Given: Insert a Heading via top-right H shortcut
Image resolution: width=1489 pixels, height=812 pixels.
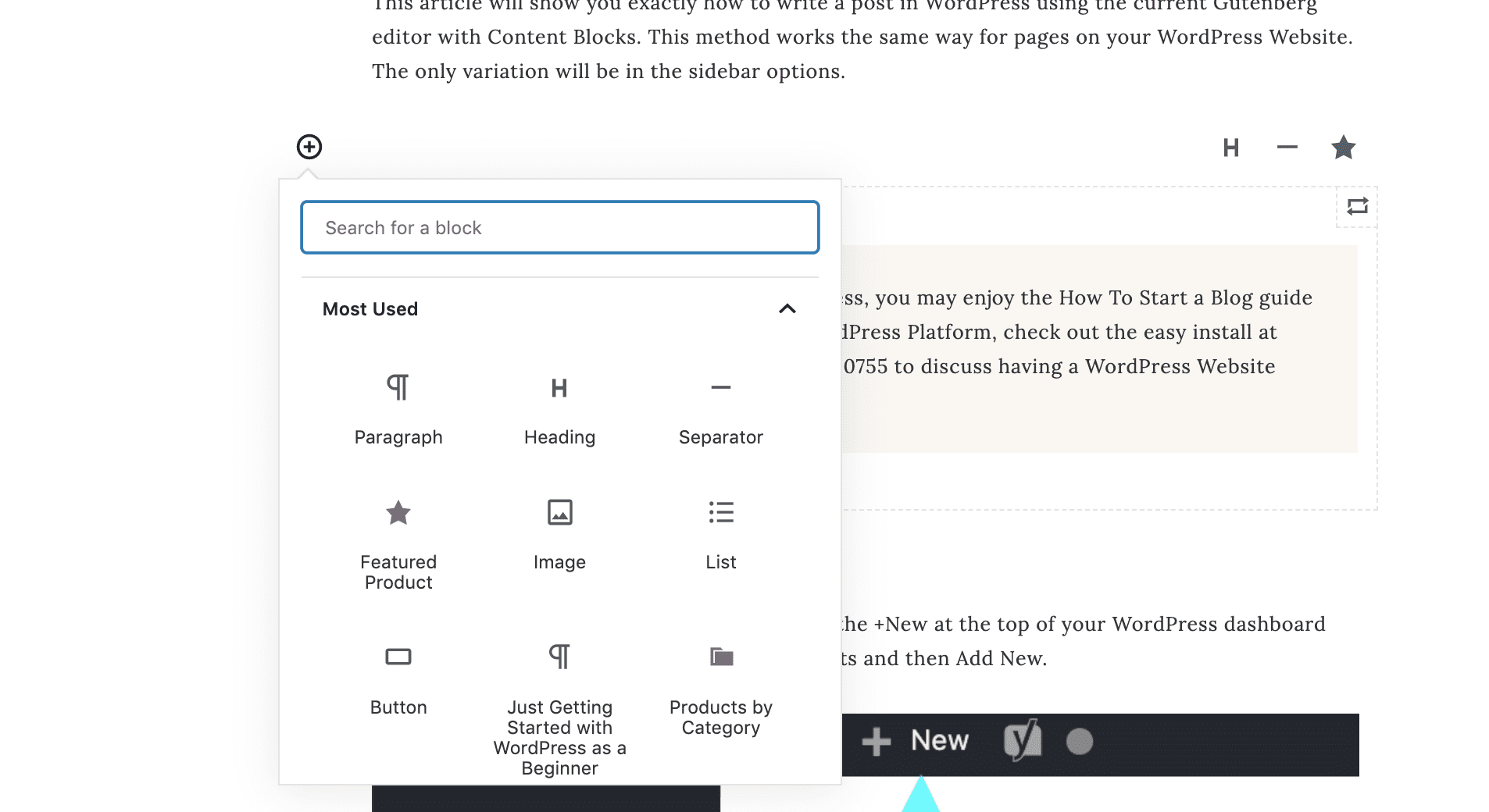Looking at the screenshot, I should click(x=1231, y=148).
